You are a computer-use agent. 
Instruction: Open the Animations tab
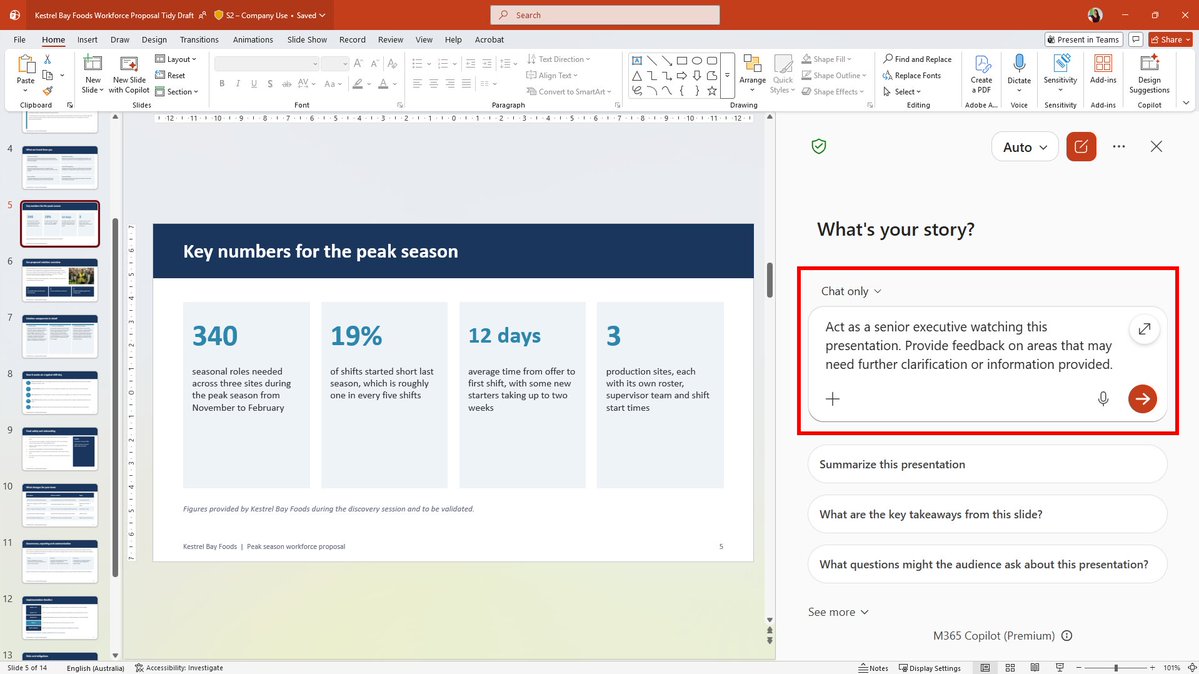252,40
